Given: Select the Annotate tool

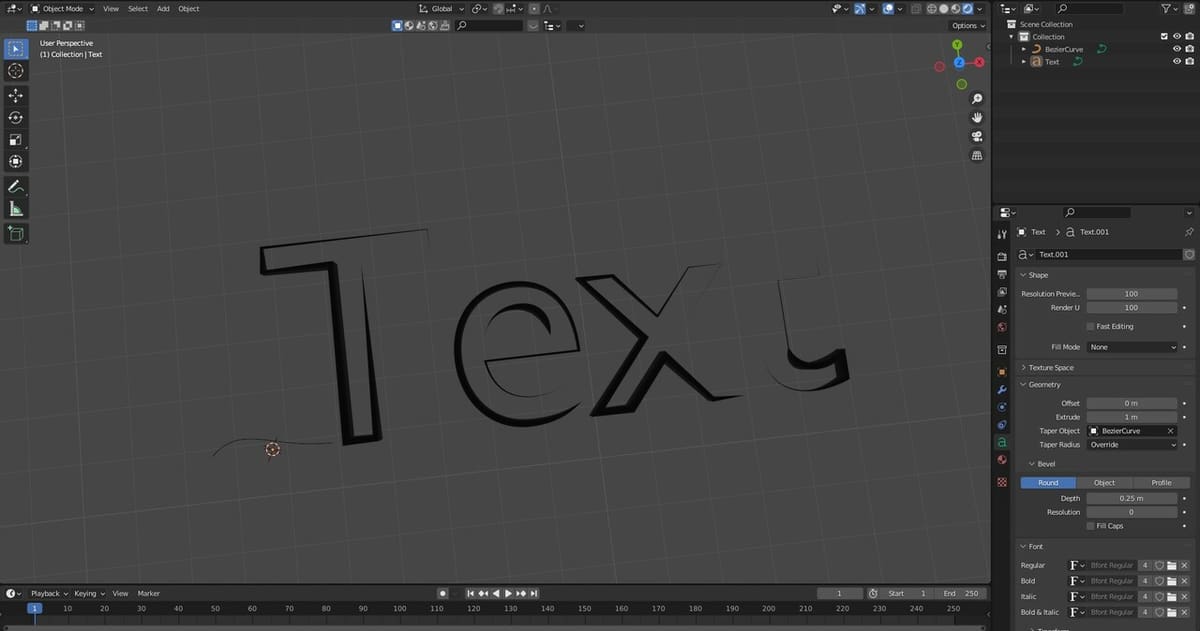Looking at the screenshot, I should point(16,187).
